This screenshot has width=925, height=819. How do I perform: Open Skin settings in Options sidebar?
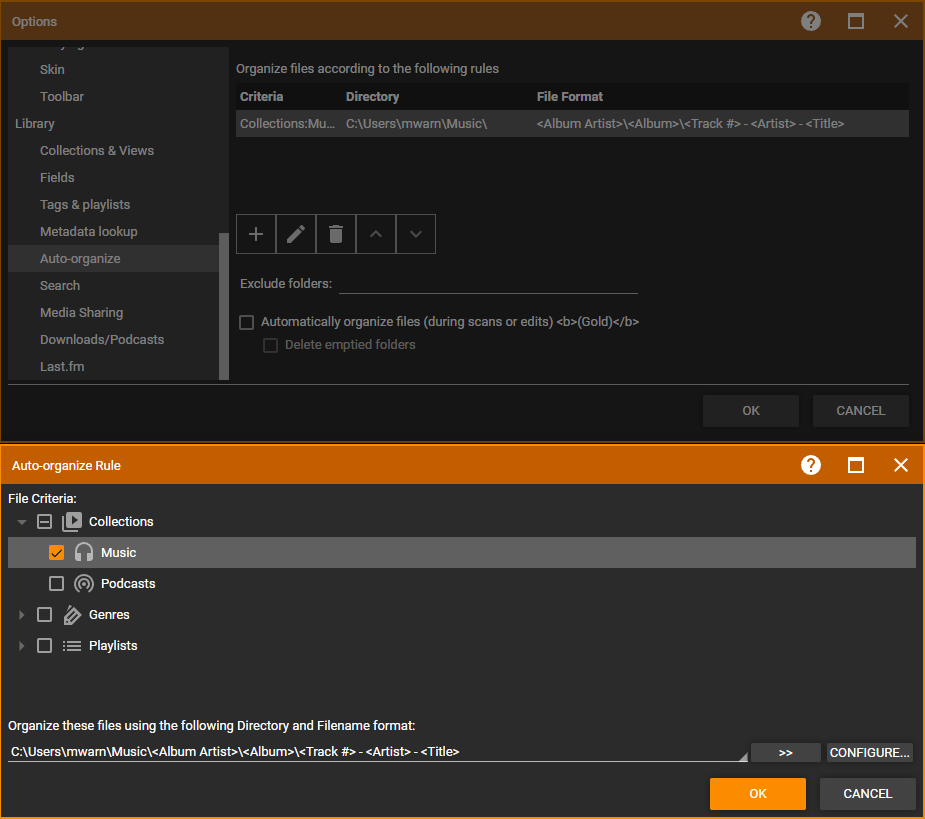point(53,70)
